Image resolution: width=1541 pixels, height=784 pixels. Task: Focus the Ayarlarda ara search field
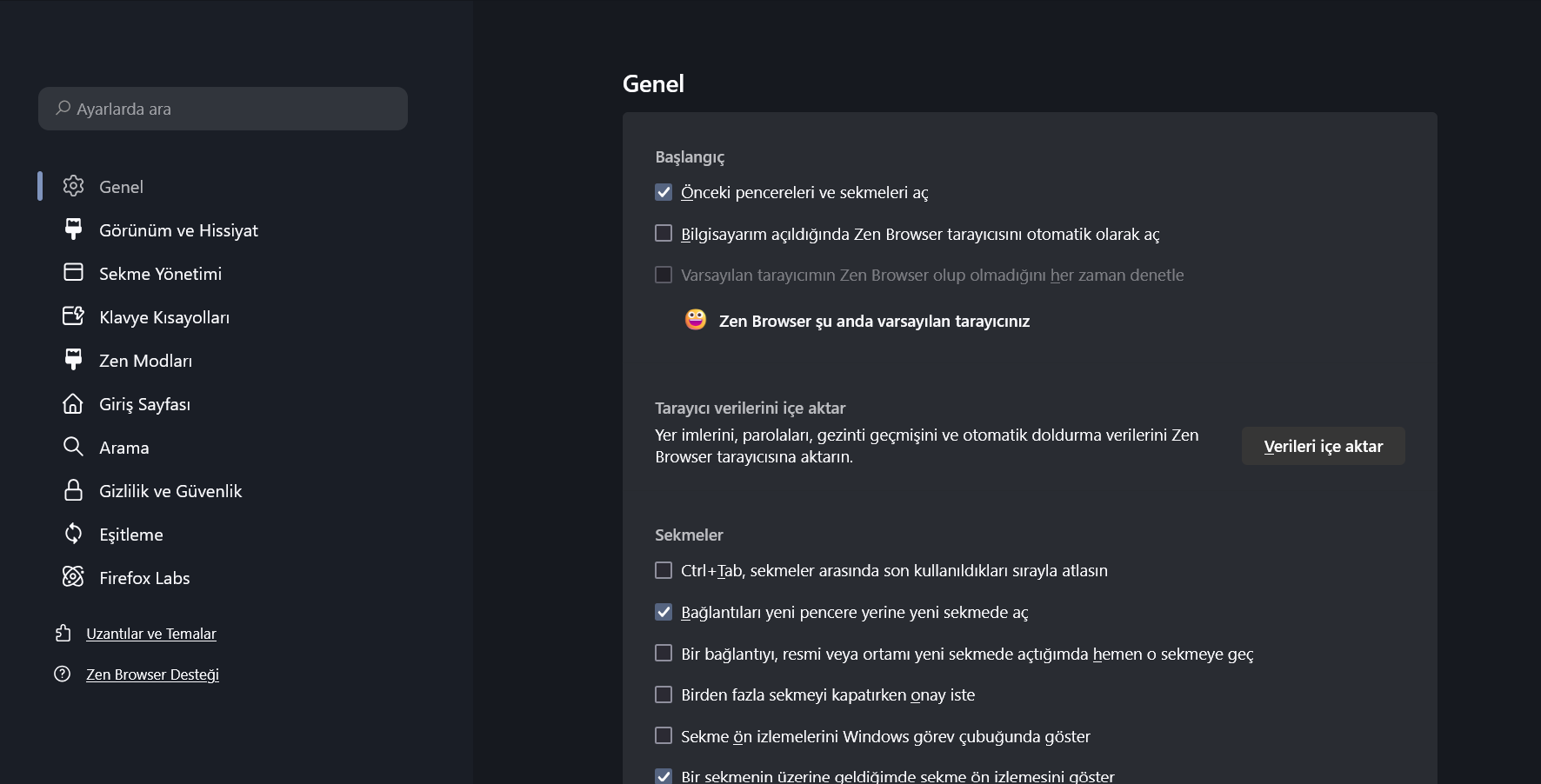pos(223,109)
